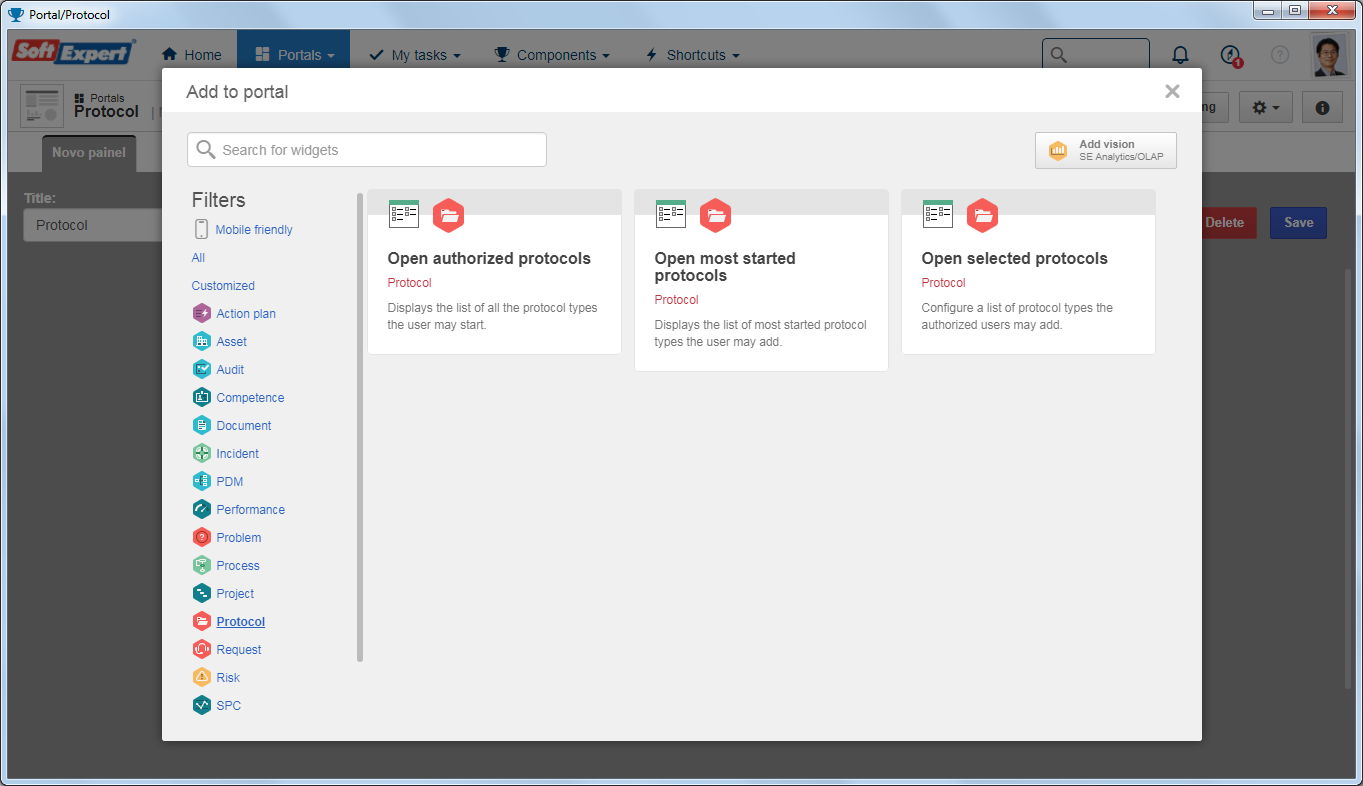This screenshot has height=786, width=1363.
Task: Click the notifications bell icon
Action: click(1180, 55)
